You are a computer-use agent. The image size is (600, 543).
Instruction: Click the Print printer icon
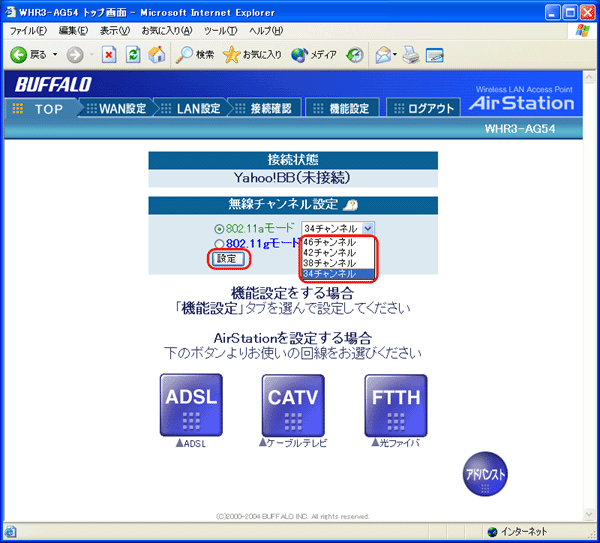point(411,55)
